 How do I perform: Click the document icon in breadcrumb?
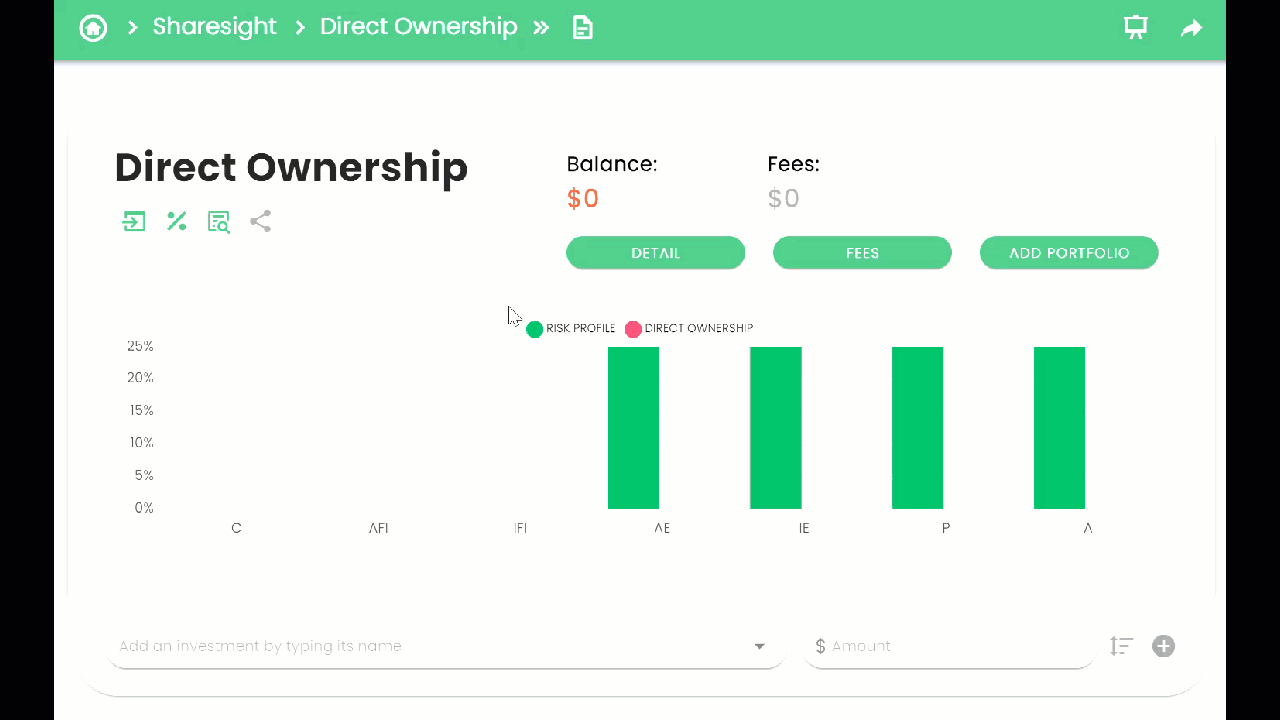tap(583, 28)
